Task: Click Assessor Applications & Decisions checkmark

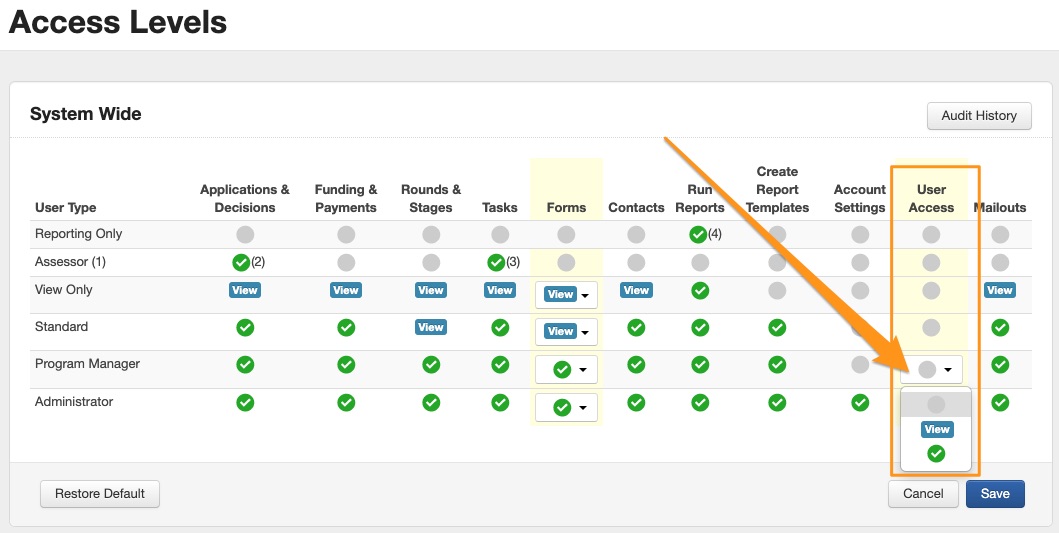Action: [x=240, y=263]
